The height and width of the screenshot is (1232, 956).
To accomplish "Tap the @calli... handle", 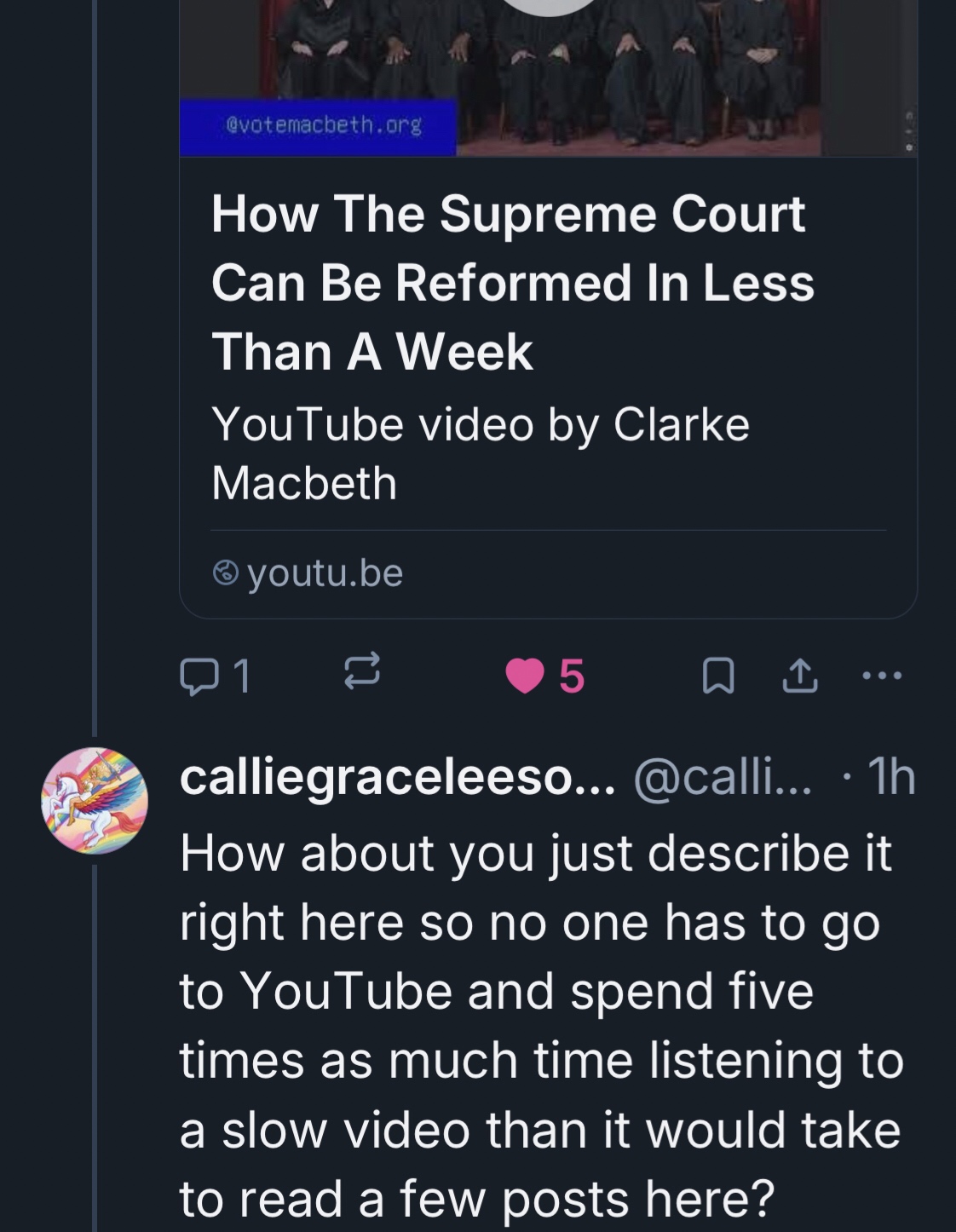I will tap(723, 777).
